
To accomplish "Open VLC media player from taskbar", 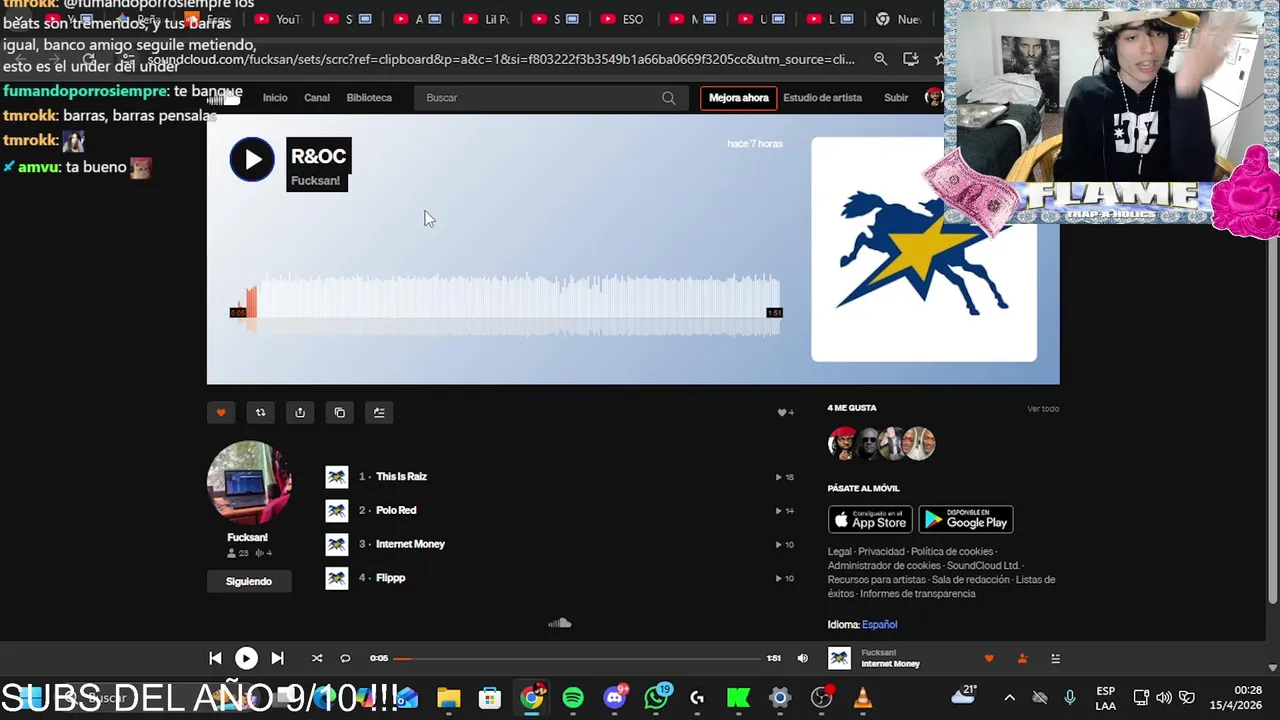I will 862,698.
